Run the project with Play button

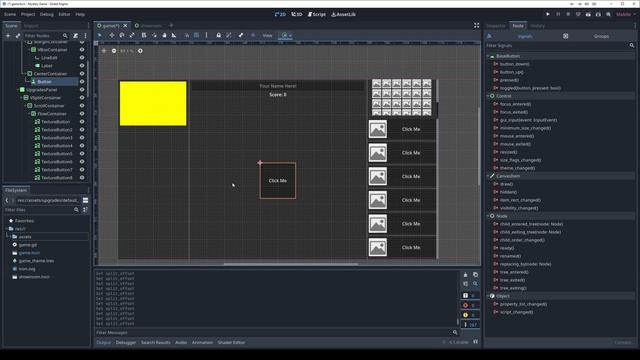click(548, 14)
